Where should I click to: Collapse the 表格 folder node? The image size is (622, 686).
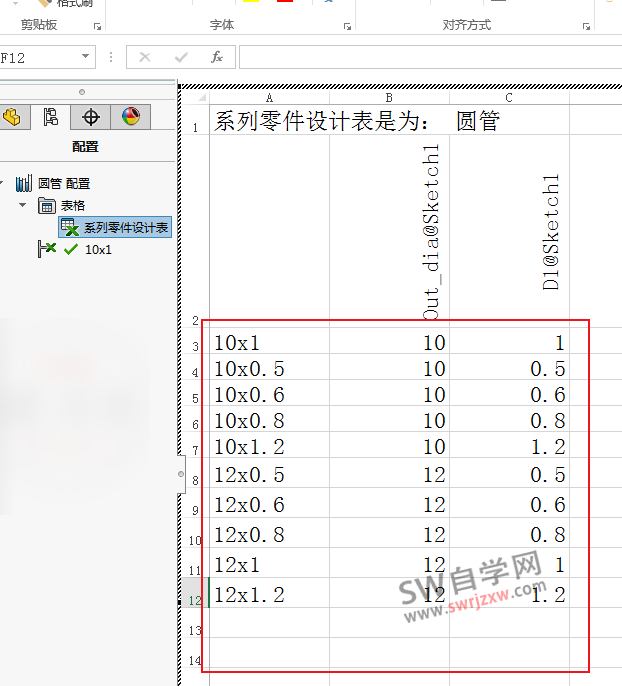pos(23,205)
